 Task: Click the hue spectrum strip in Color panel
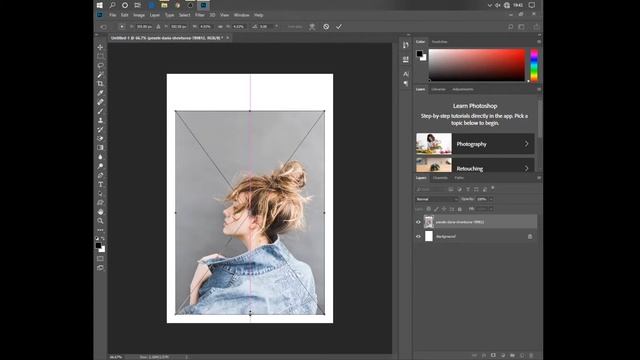coord(534,65)
